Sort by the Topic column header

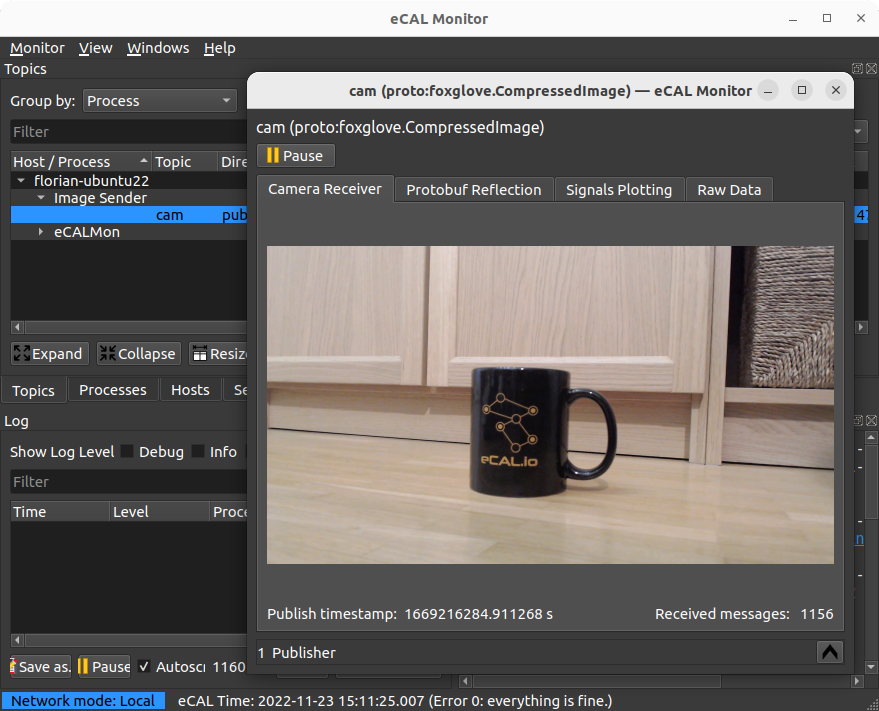pyautogui.click(x=184, y=161)
